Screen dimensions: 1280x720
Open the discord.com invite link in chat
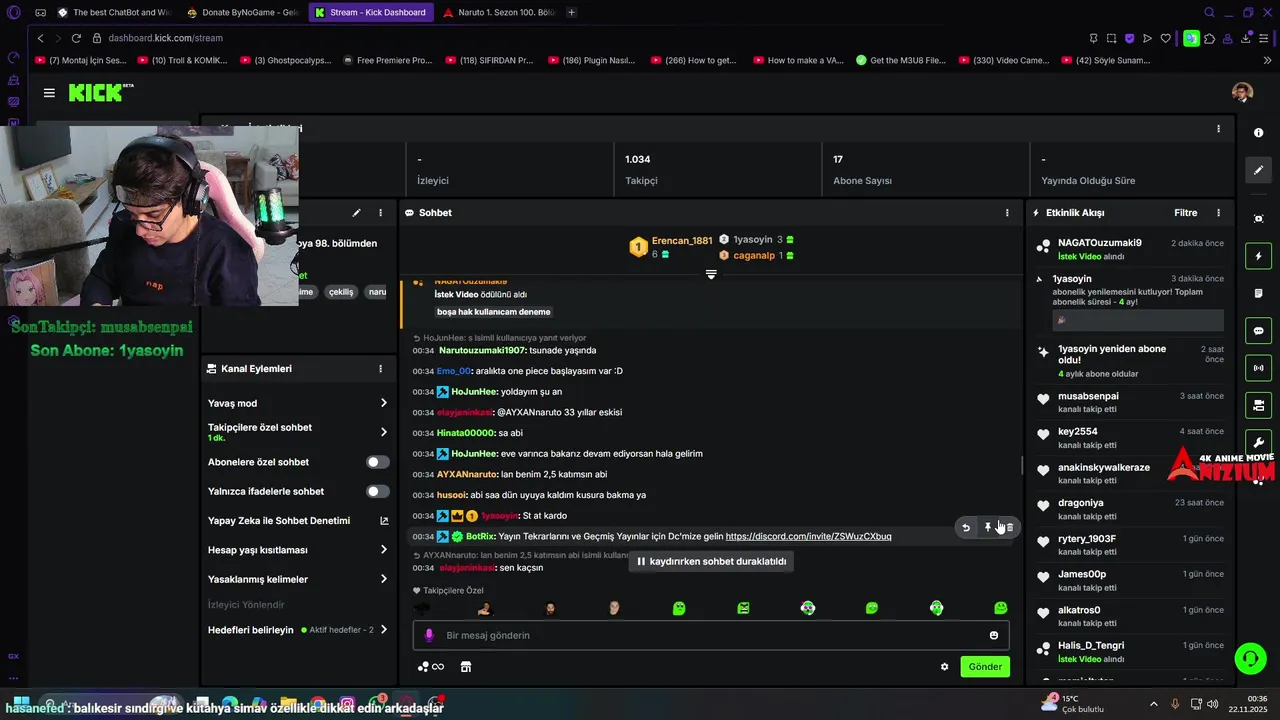808,537
